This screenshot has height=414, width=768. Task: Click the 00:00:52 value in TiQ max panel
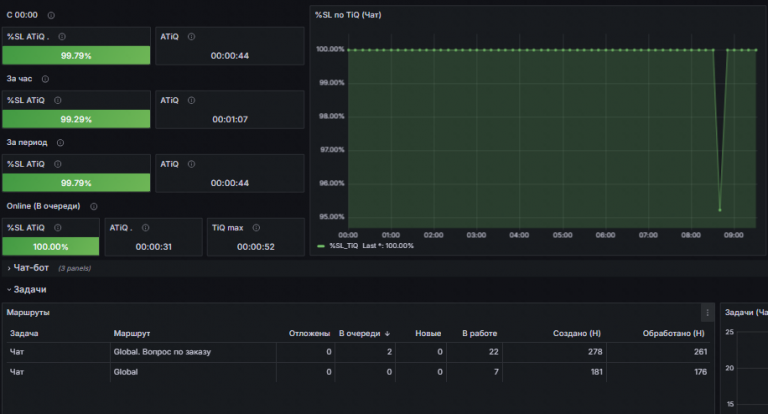click(x=256, y=247)
